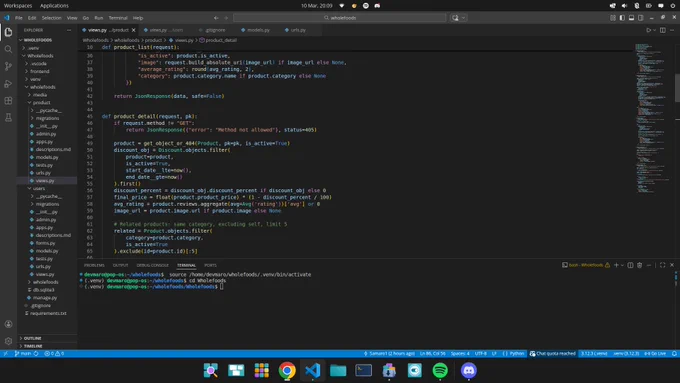This screenshot has height=383, width=680.
Task: Open the Terminal menu
Action: pyautogui.click(x=118, y=18)
